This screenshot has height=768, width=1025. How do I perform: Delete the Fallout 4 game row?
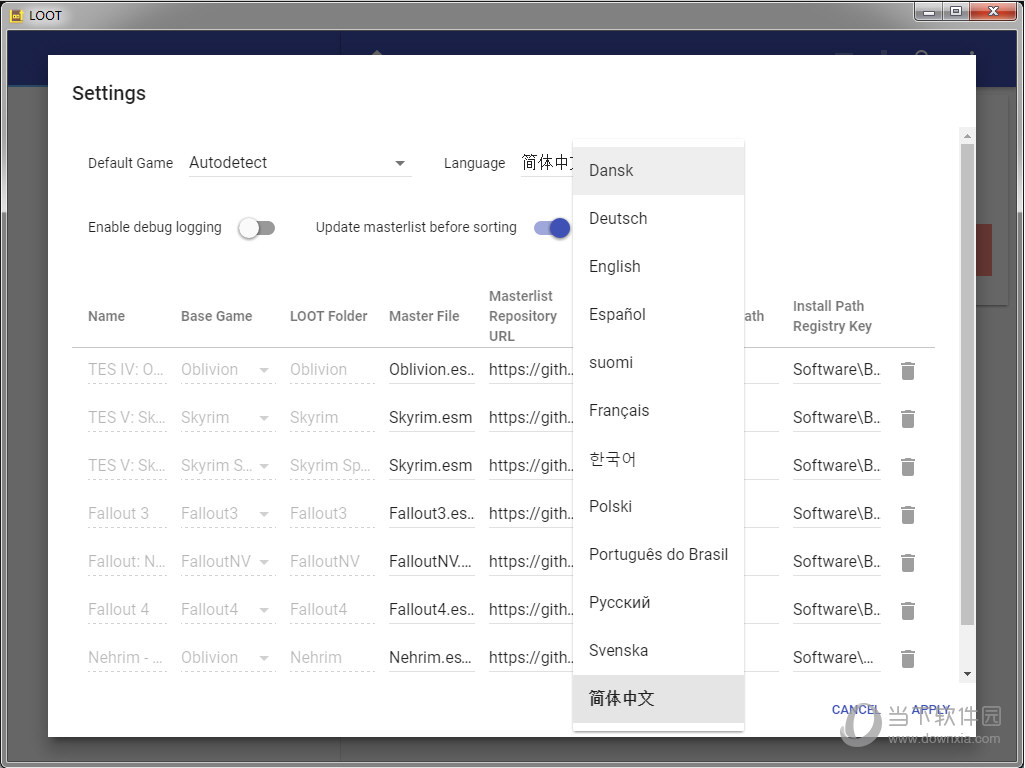pyautogui.click(x=907, y=610)
